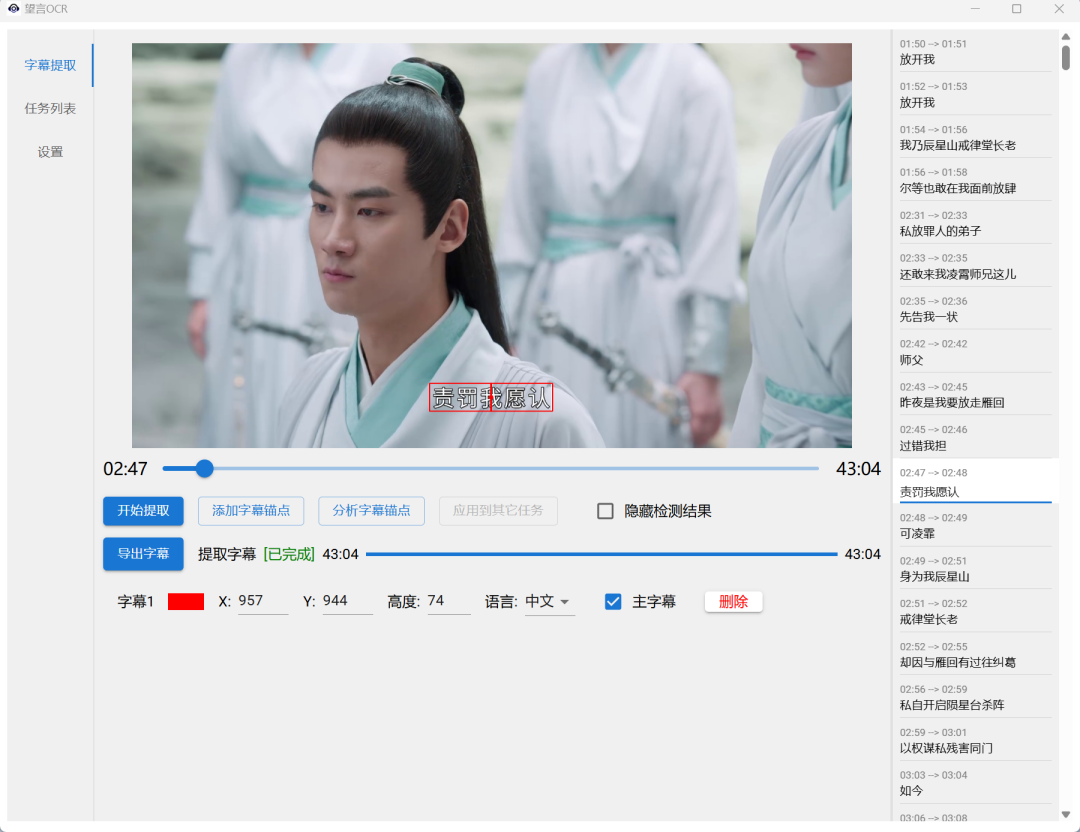Enable the 隐藏检测结果 checkbox
The height and width of the screenshot is (832, 1080).
click(x=605, y=510)
